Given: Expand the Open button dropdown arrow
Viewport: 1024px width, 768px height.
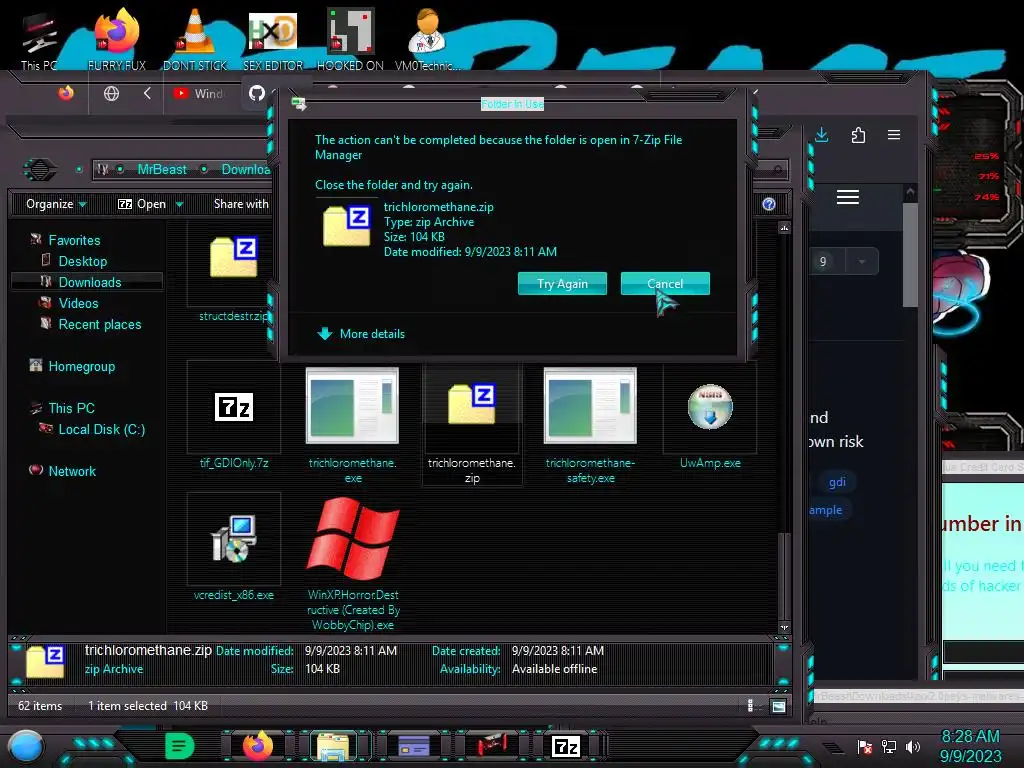Looking at the screenshot, I should (x=180, y=204).
